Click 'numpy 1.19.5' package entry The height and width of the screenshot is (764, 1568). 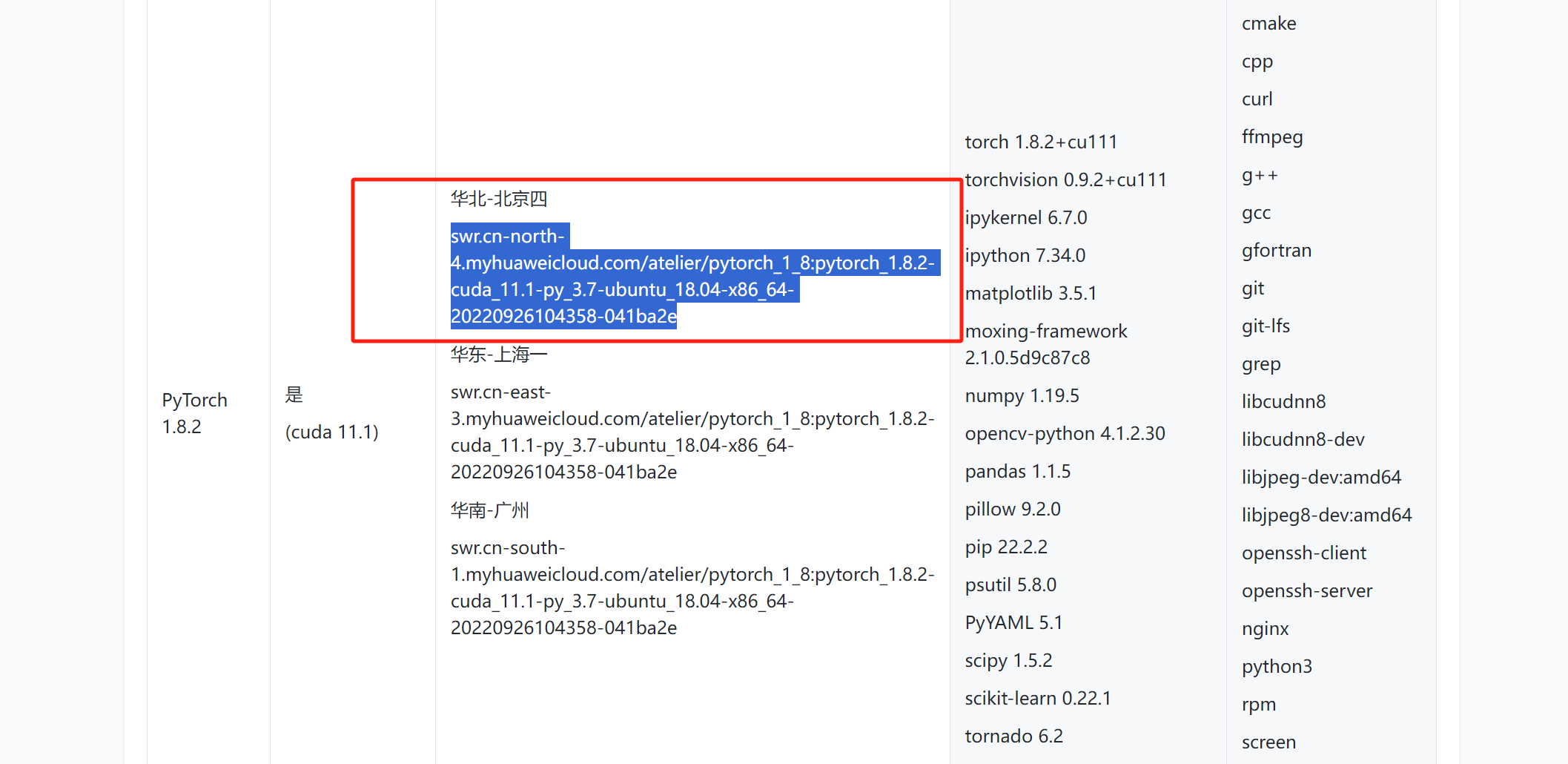click(x=1022, y=395)
